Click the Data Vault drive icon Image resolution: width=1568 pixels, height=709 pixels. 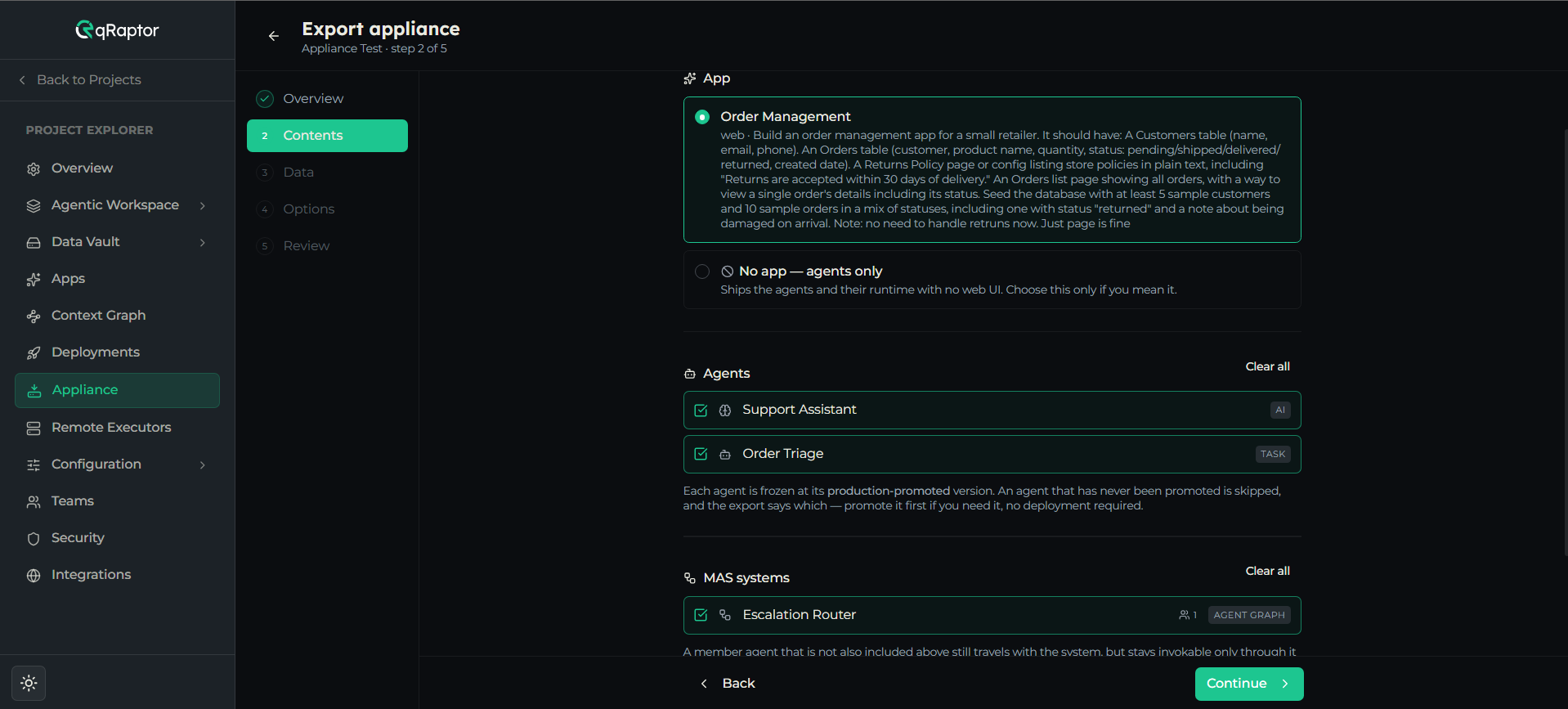pos(34,242)
